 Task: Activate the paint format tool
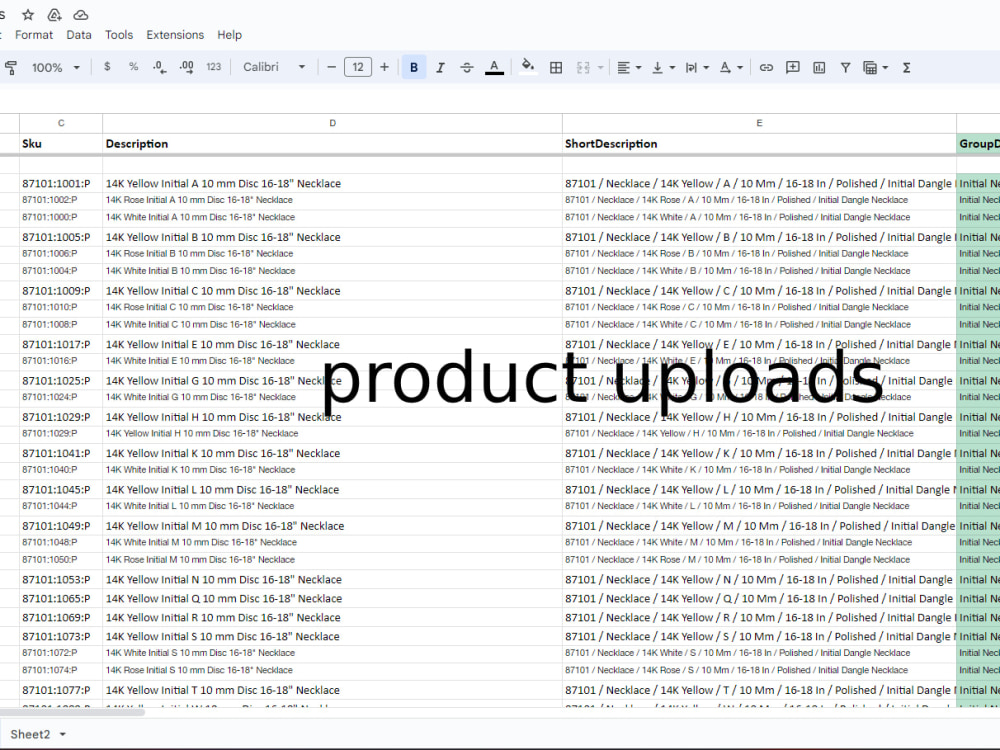(11, 68)
